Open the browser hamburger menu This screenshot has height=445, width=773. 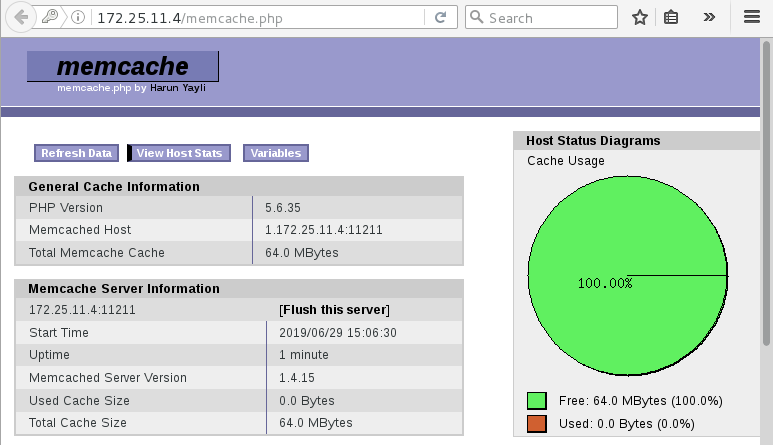tap(752, 17)
